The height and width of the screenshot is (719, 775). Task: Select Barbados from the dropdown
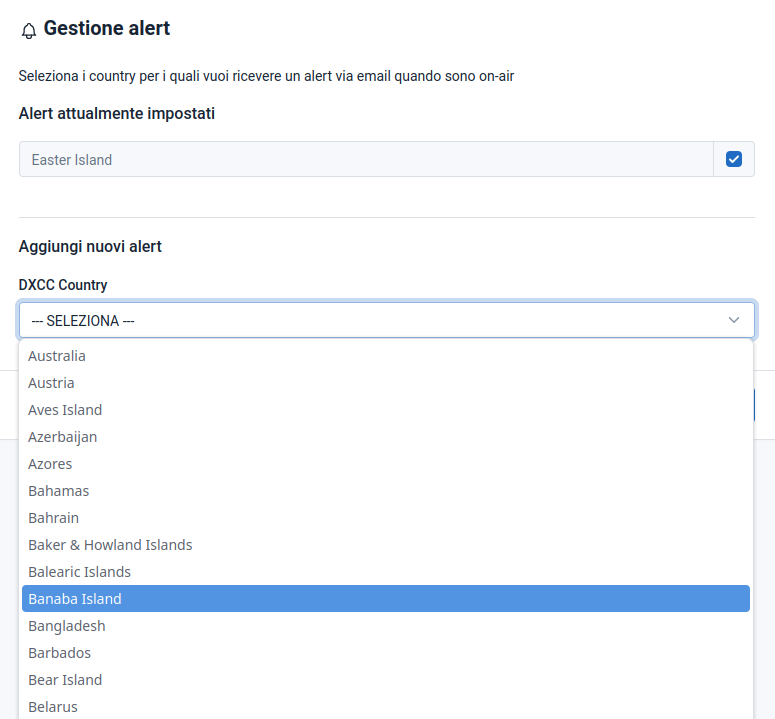tap(60, 653)
